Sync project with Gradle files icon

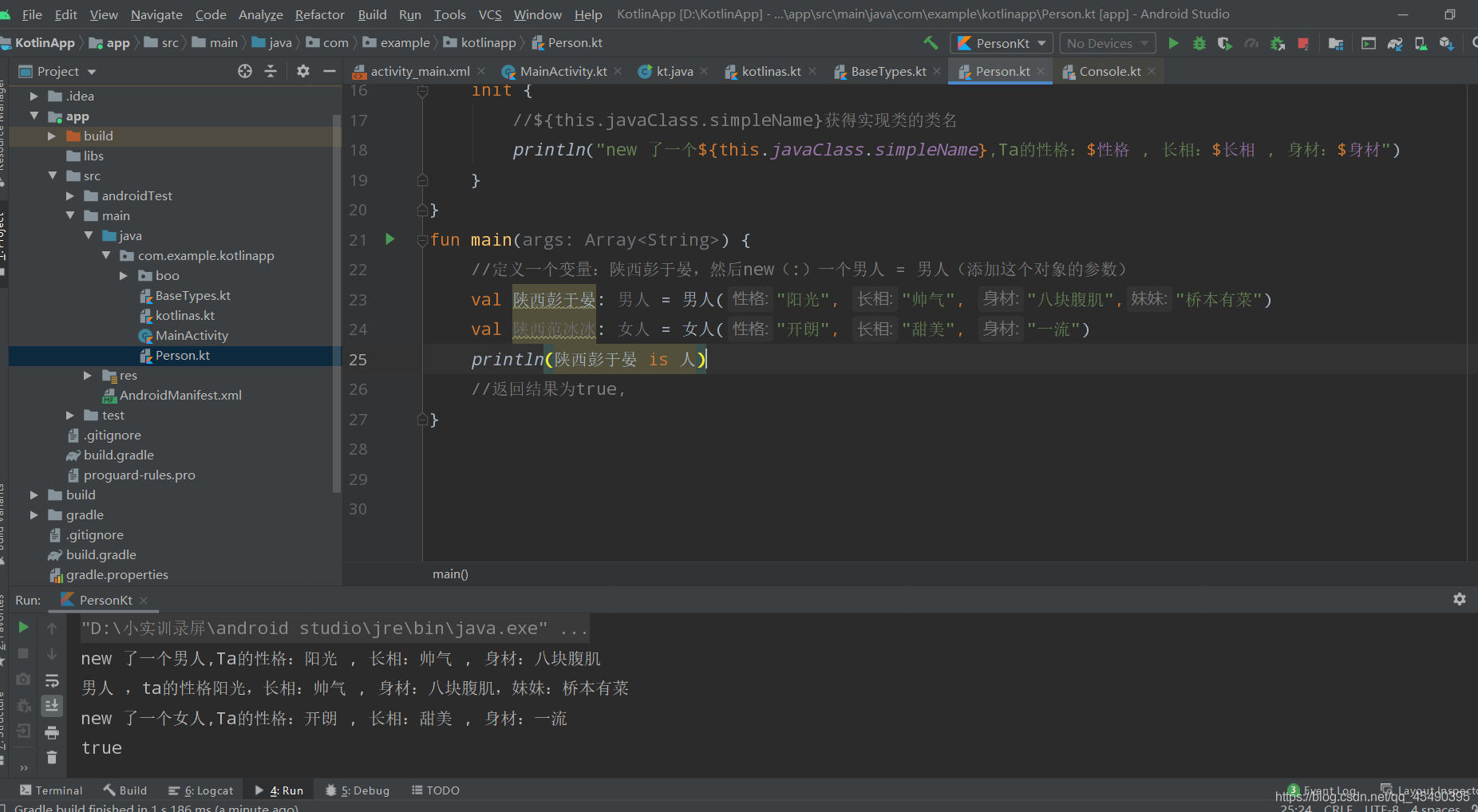pos(1395,43)
